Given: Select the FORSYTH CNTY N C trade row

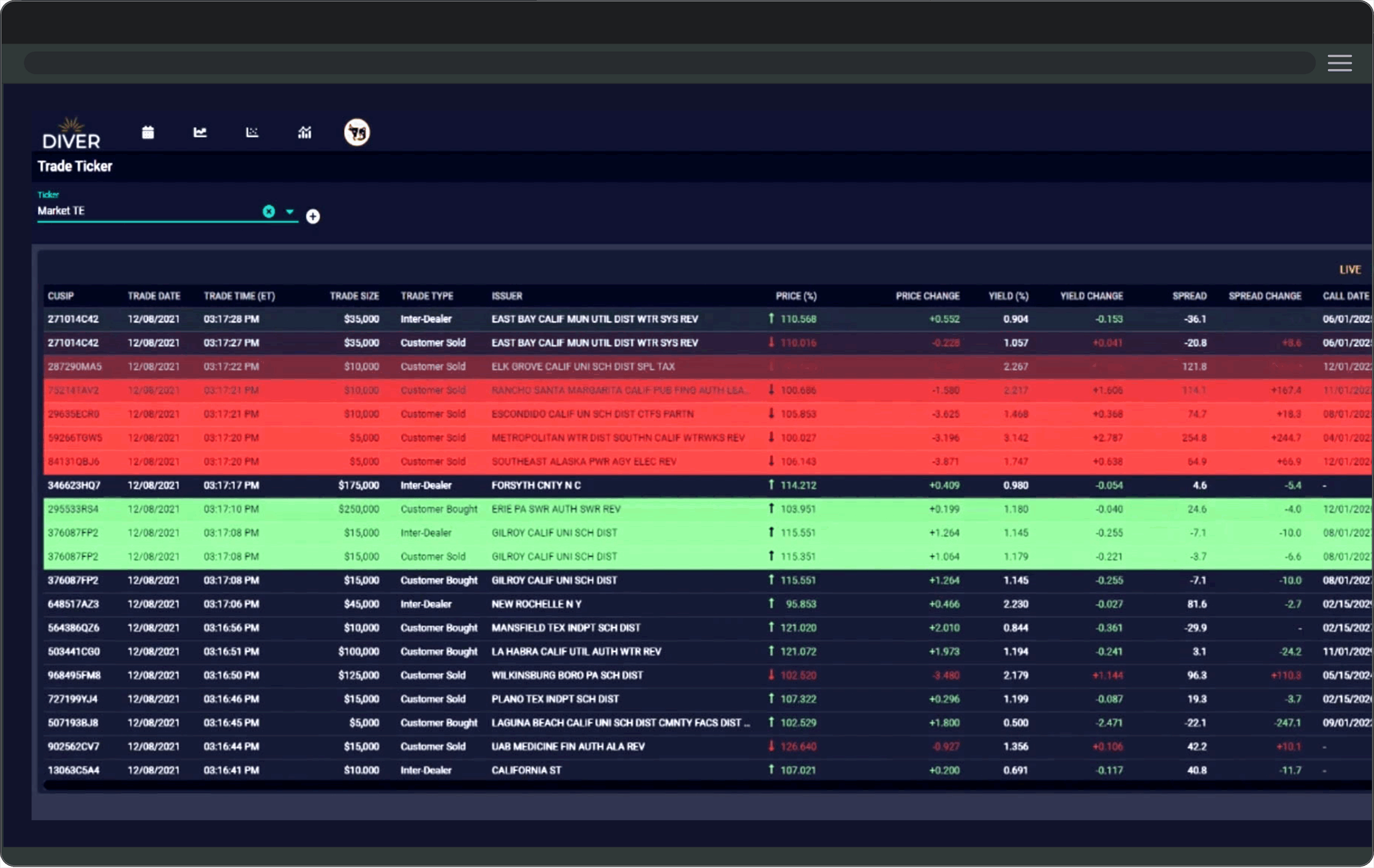Looking at the screenshot, I should click(536, 486).
